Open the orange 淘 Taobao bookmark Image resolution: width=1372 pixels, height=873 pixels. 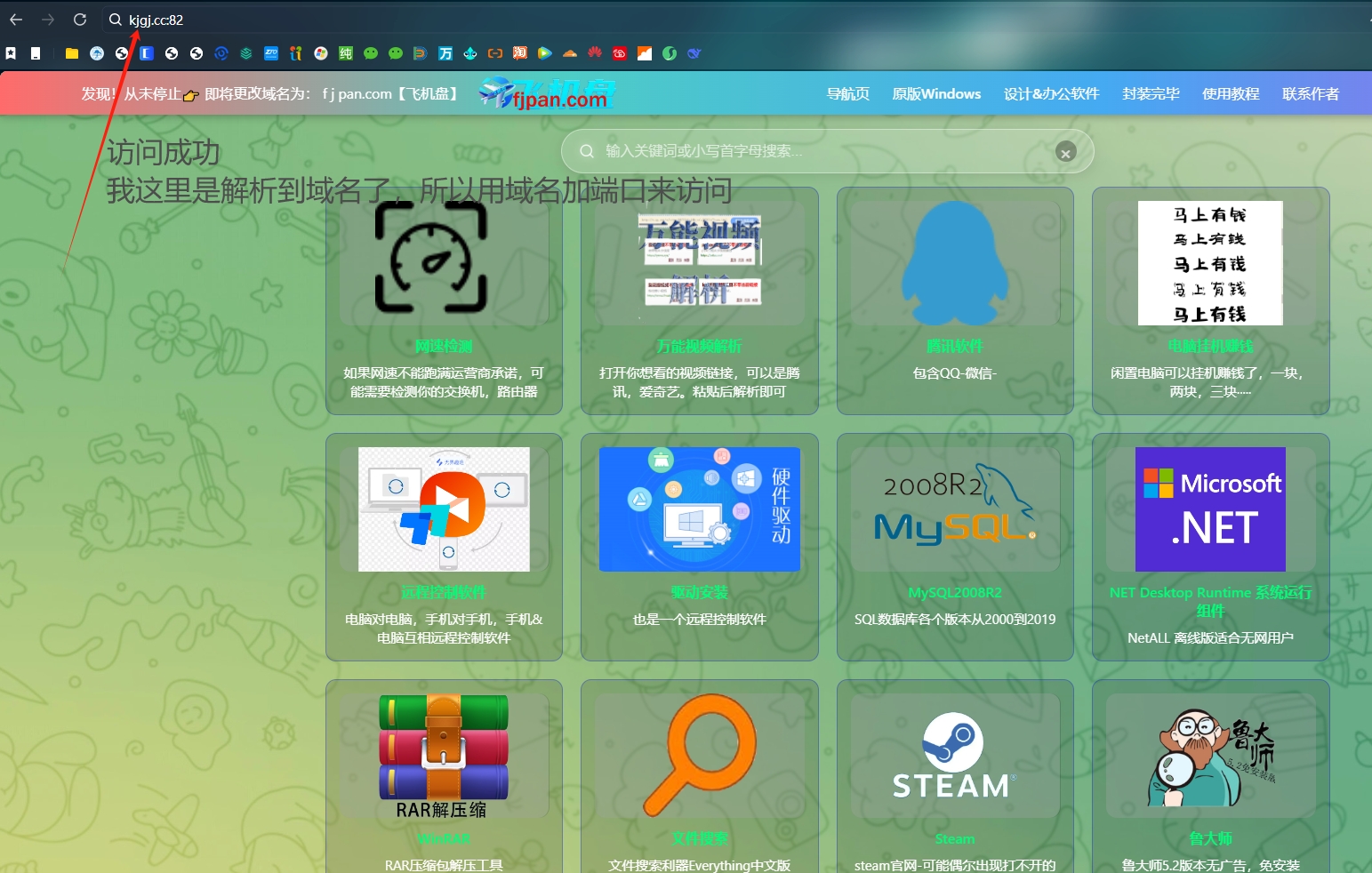520,53
